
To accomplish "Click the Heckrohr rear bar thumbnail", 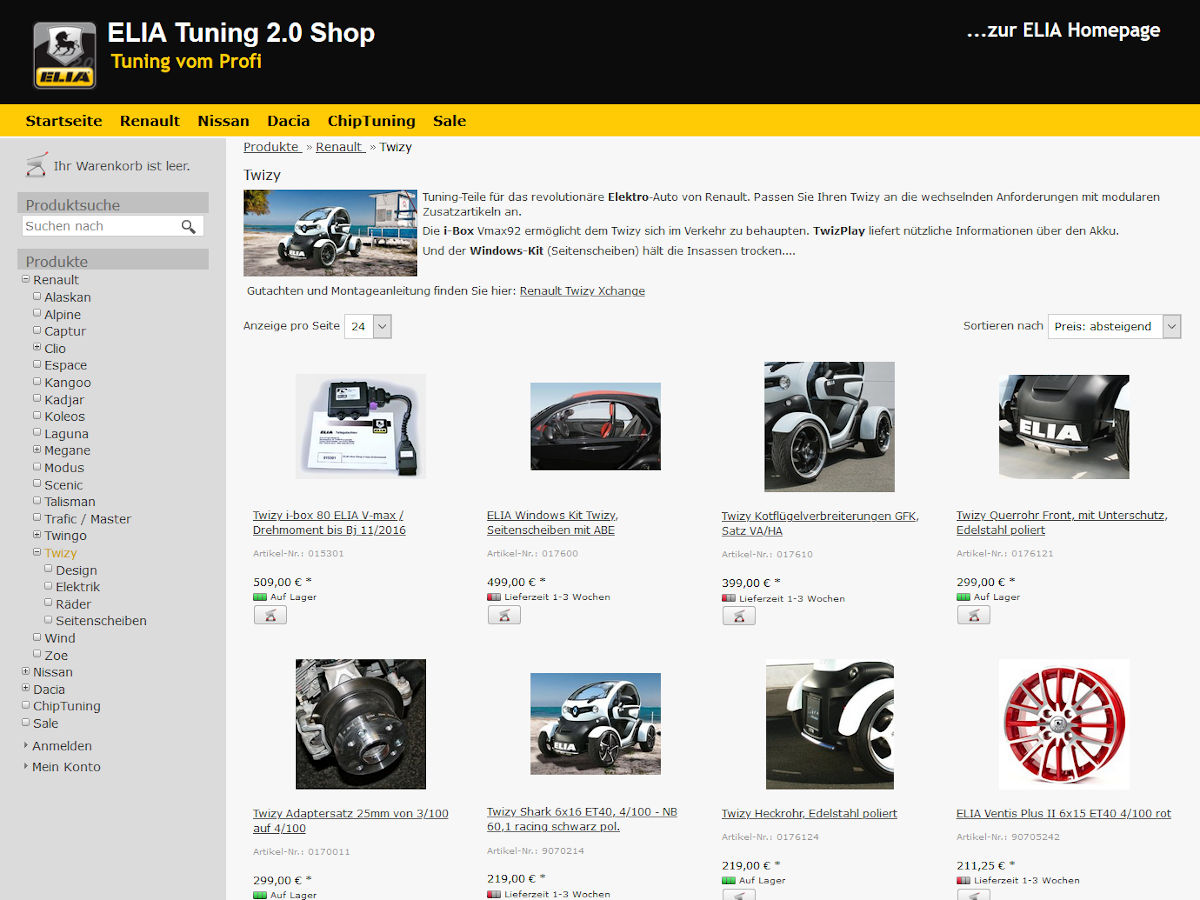I will click(830, 725).
